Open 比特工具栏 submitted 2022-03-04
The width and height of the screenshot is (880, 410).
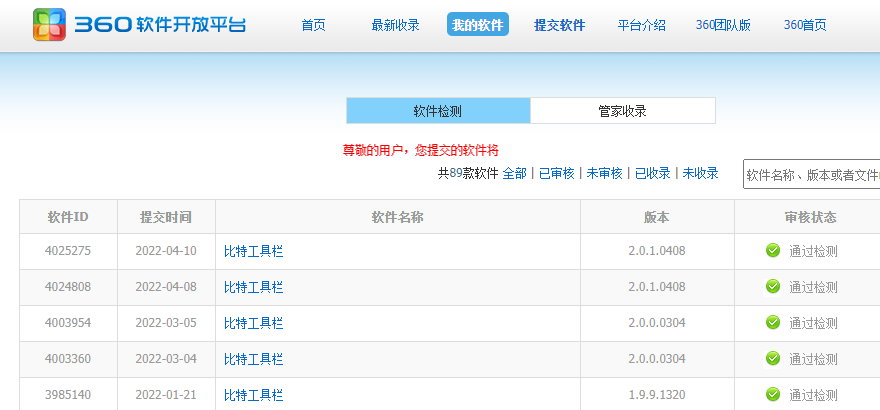tap(254, 359)
